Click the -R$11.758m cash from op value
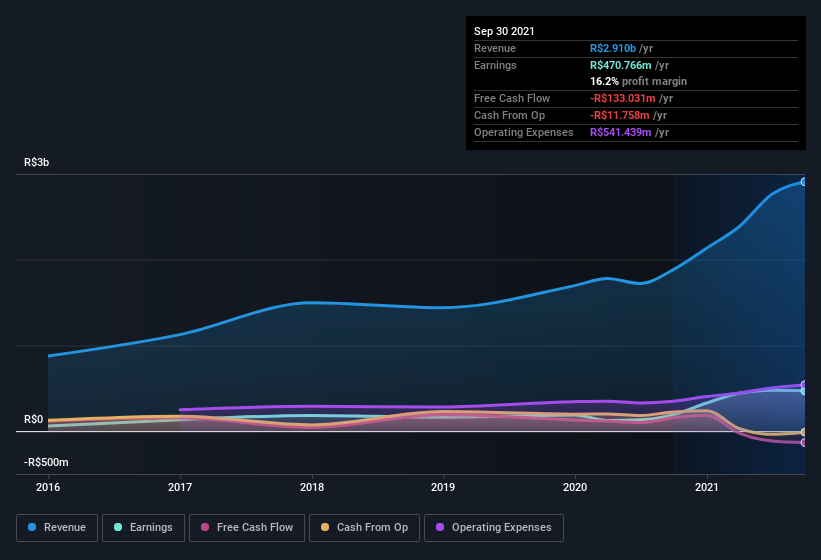Screen dimensions: 821x560 [619, 115]
